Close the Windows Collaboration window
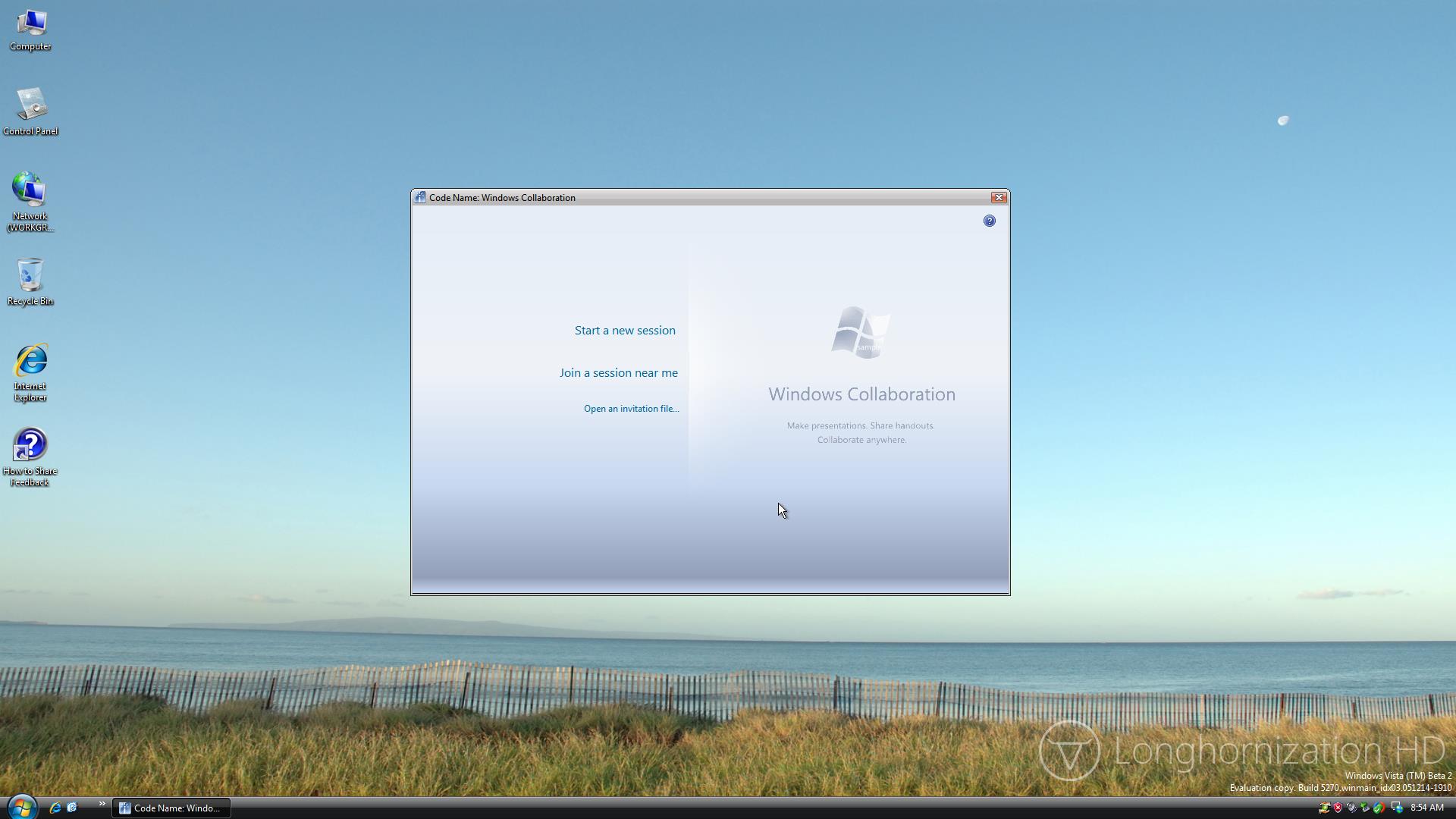 (998, 197)
